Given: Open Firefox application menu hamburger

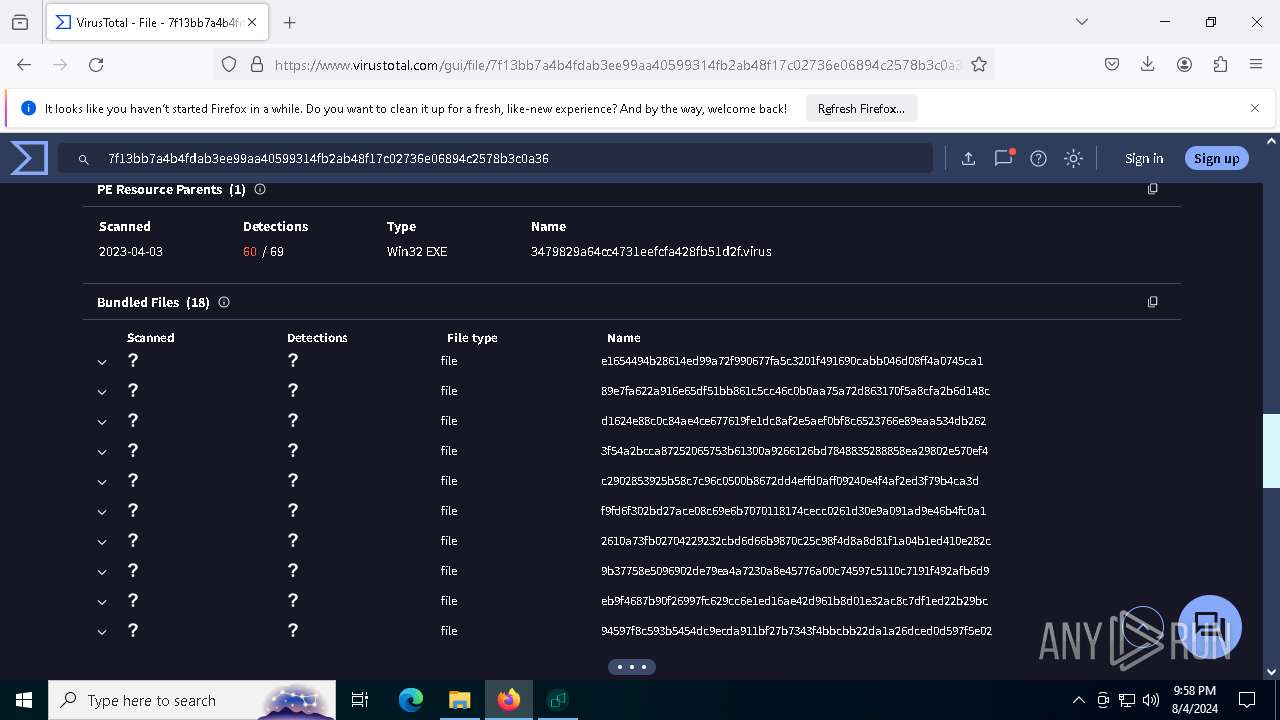Looking at the screenshot, I should (x=1256, y=64).
